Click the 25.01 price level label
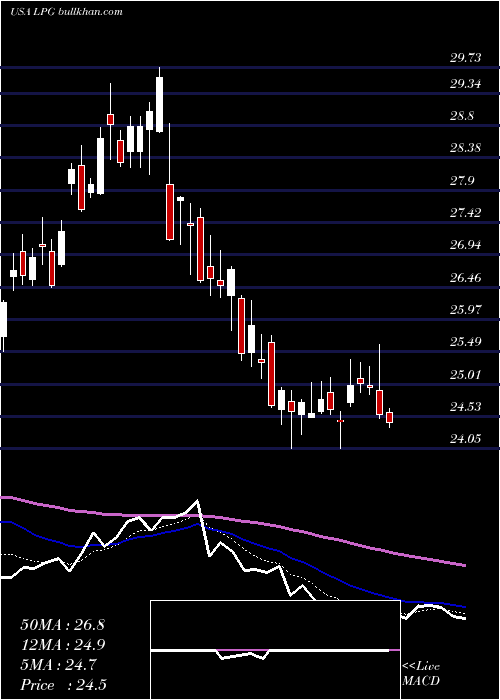Screen dimensions: 500x700 466,374
